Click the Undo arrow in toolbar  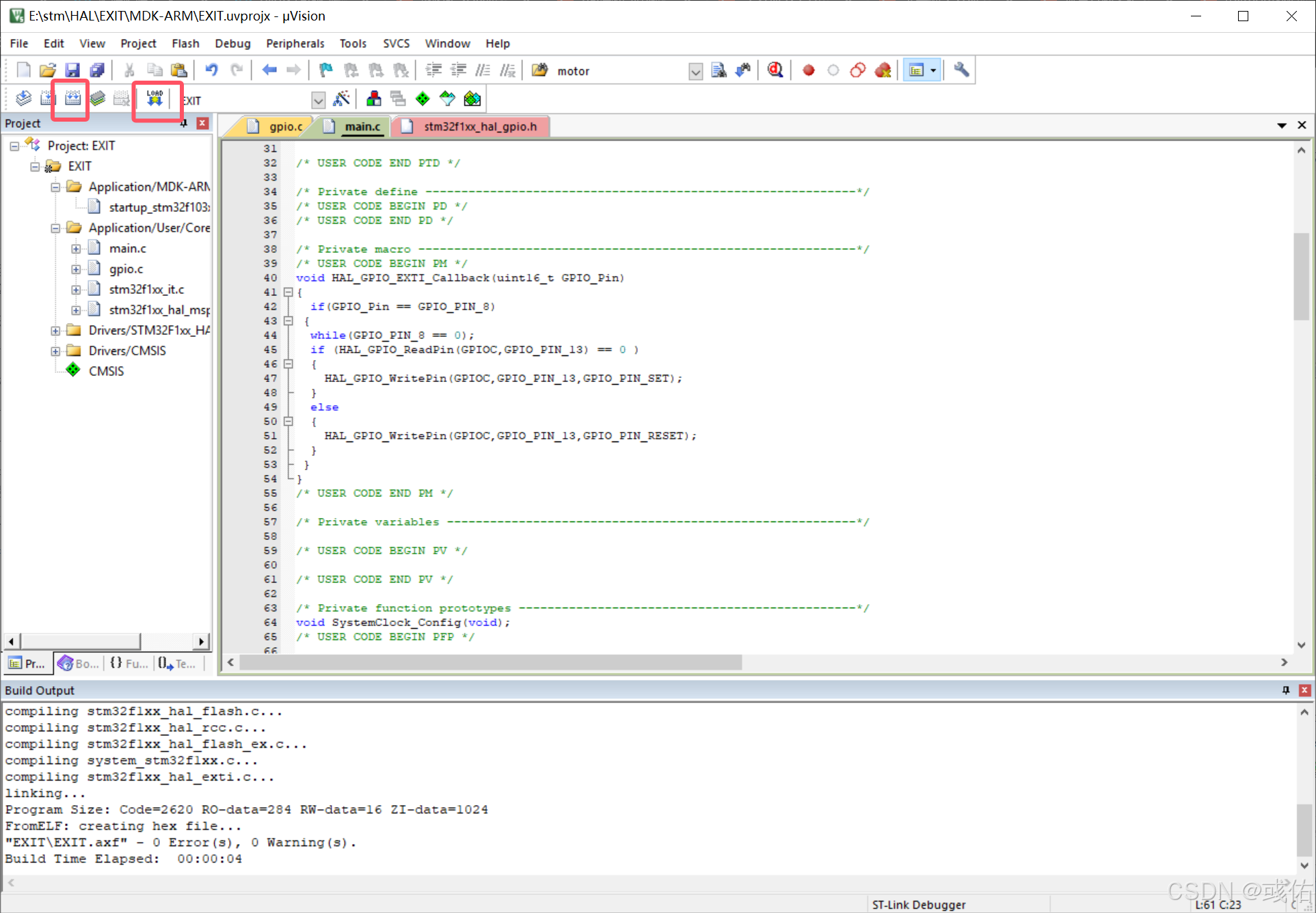point(211,70)
